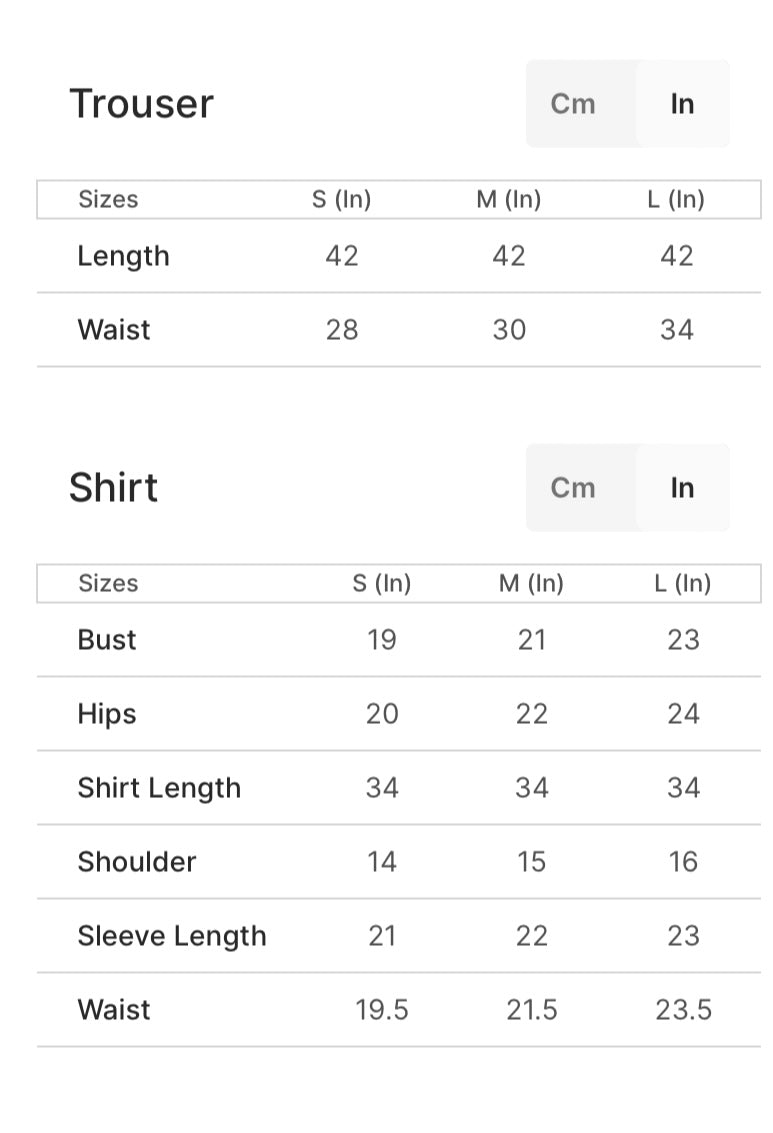Switch Shirt chart to Cm units

coord(573,488)
